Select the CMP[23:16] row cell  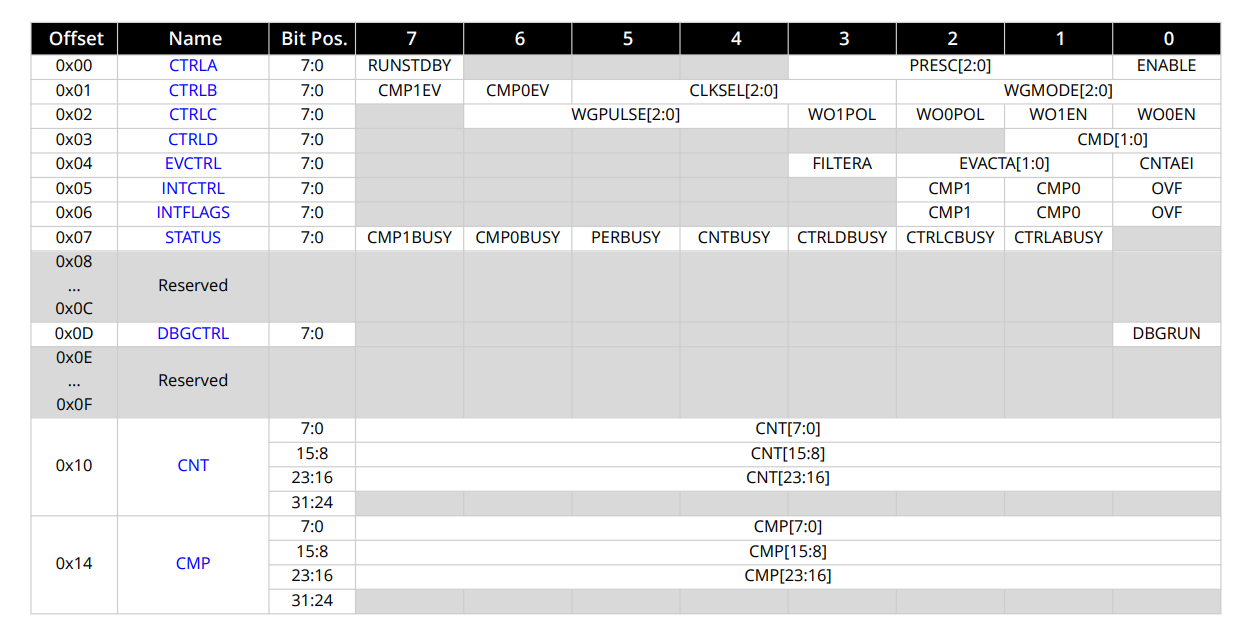click(x=788, y=575)
